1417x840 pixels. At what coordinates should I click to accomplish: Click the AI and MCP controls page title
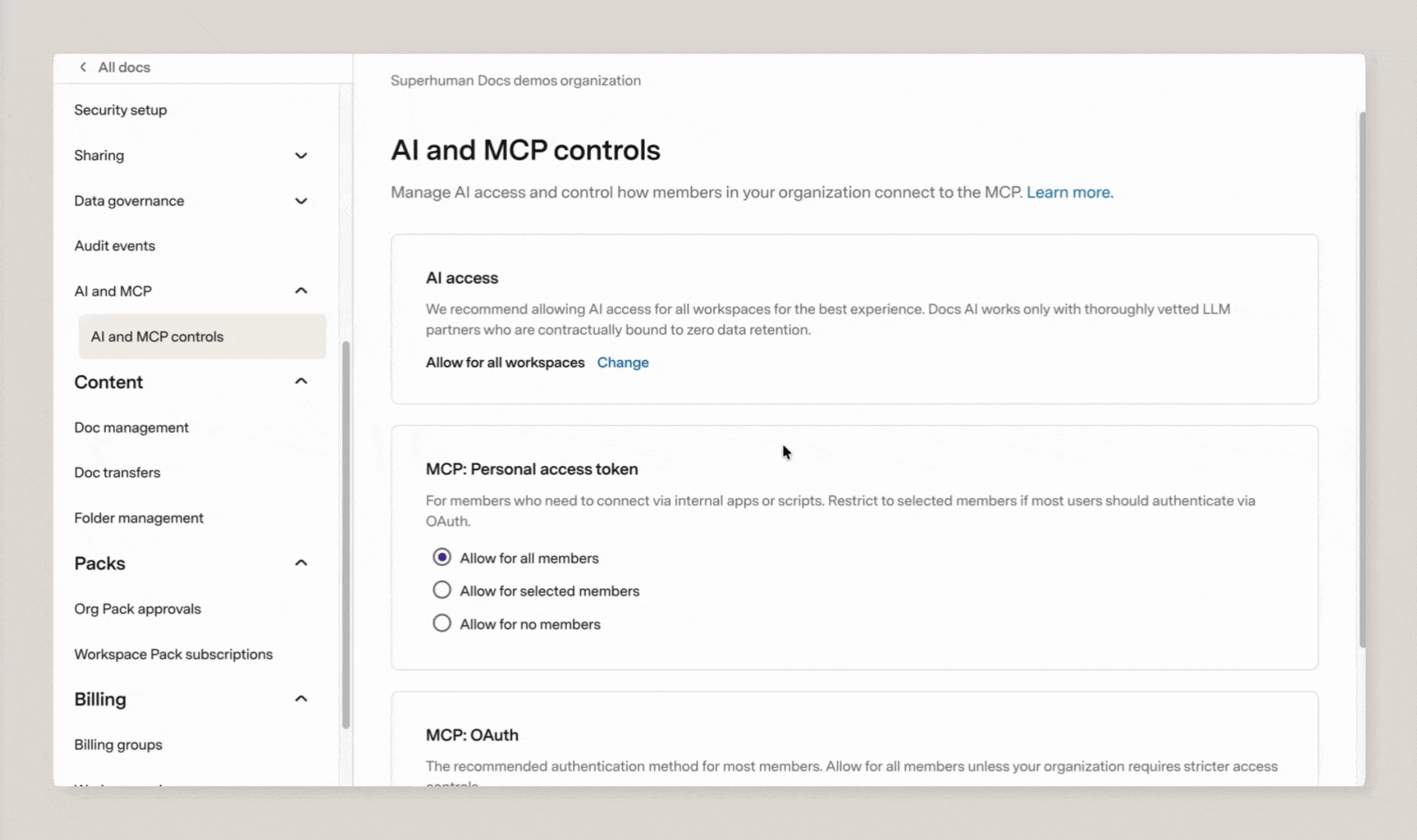click(526, 150)
